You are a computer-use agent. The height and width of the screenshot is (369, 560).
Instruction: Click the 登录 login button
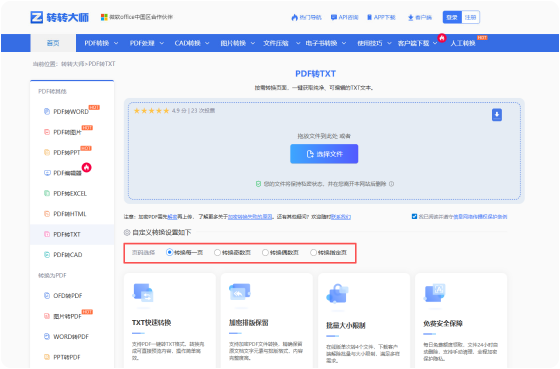[452, 17]
